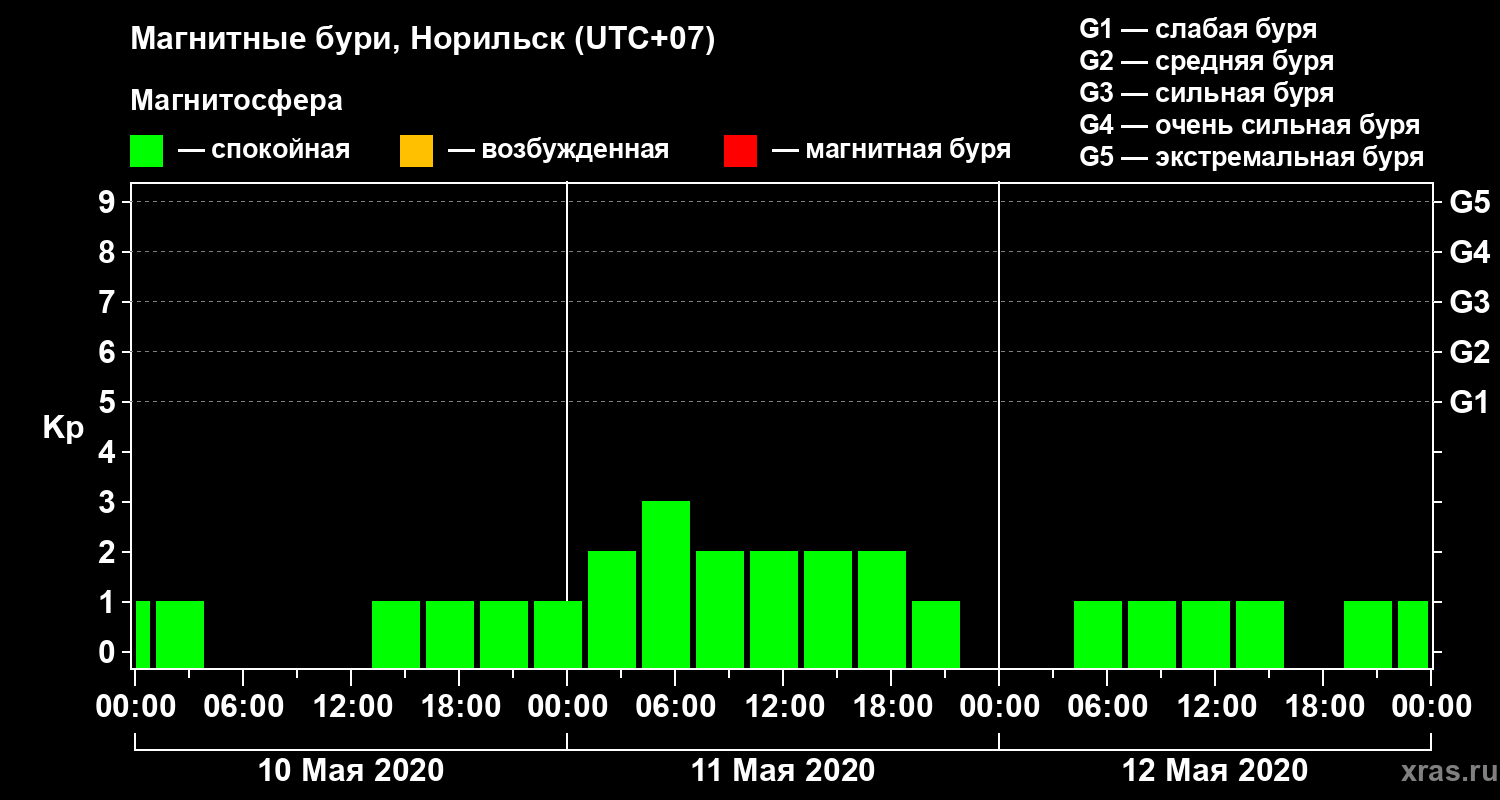This screenshot has width=1500, height=800.
Task: Click the — возбужденная legend label
Action: click(x=558, y=150)
